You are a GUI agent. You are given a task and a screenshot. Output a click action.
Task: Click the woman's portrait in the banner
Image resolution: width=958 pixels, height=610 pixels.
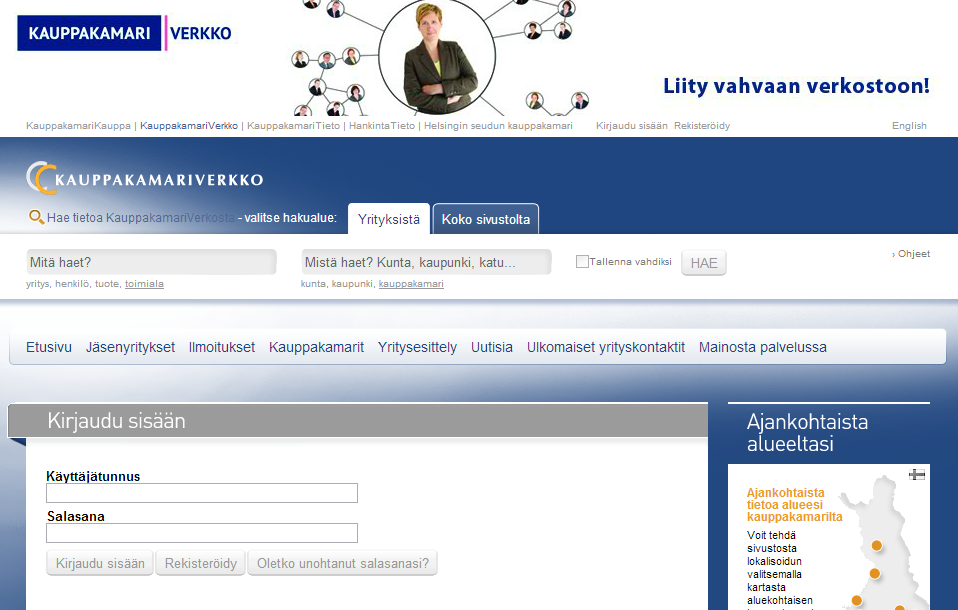437,57
